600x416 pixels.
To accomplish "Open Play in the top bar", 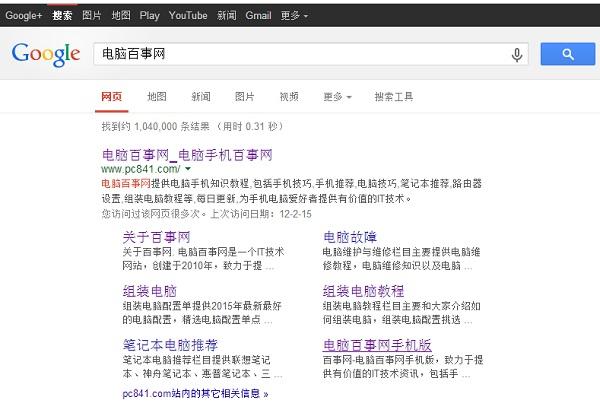I will coord(150,16).
